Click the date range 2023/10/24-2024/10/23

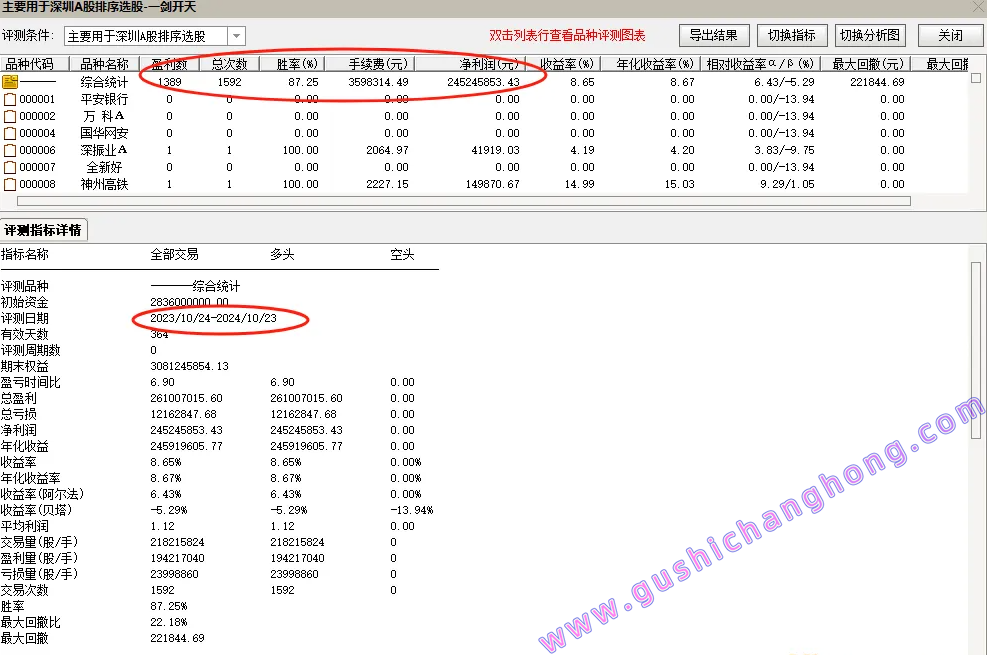(213, 318)
